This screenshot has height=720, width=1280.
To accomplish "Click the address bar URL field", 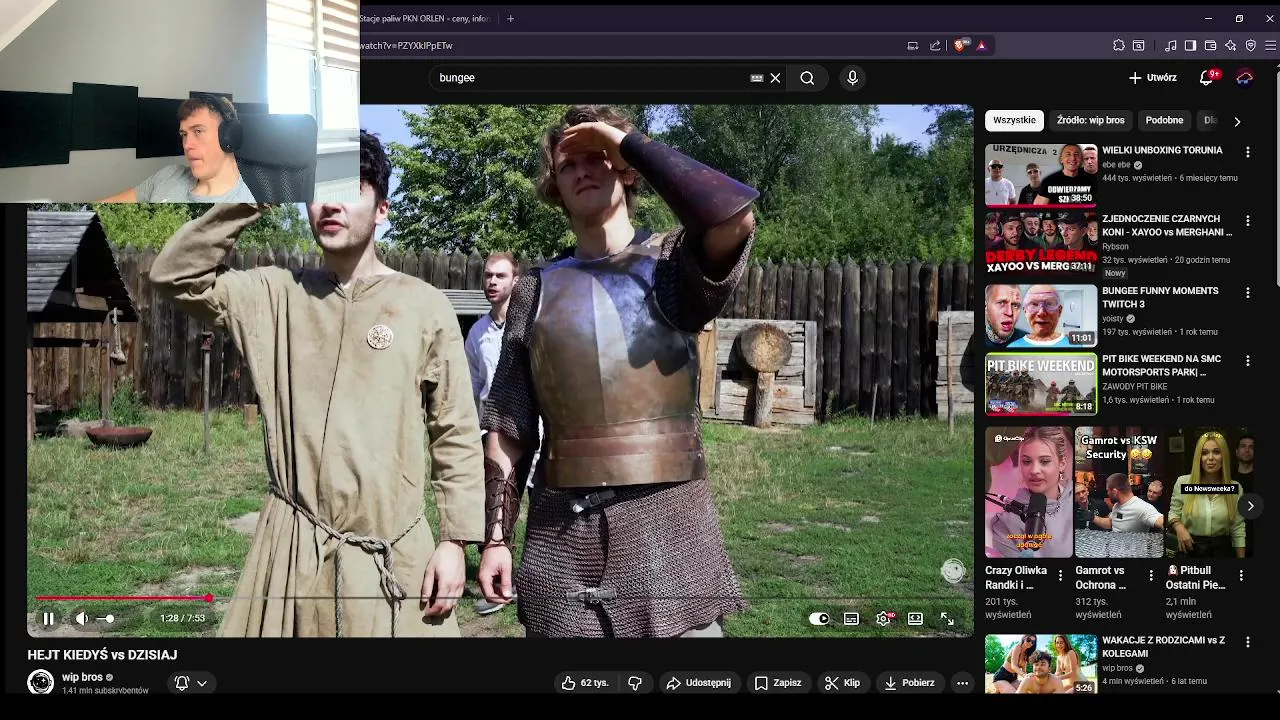I will pos(630,45).
